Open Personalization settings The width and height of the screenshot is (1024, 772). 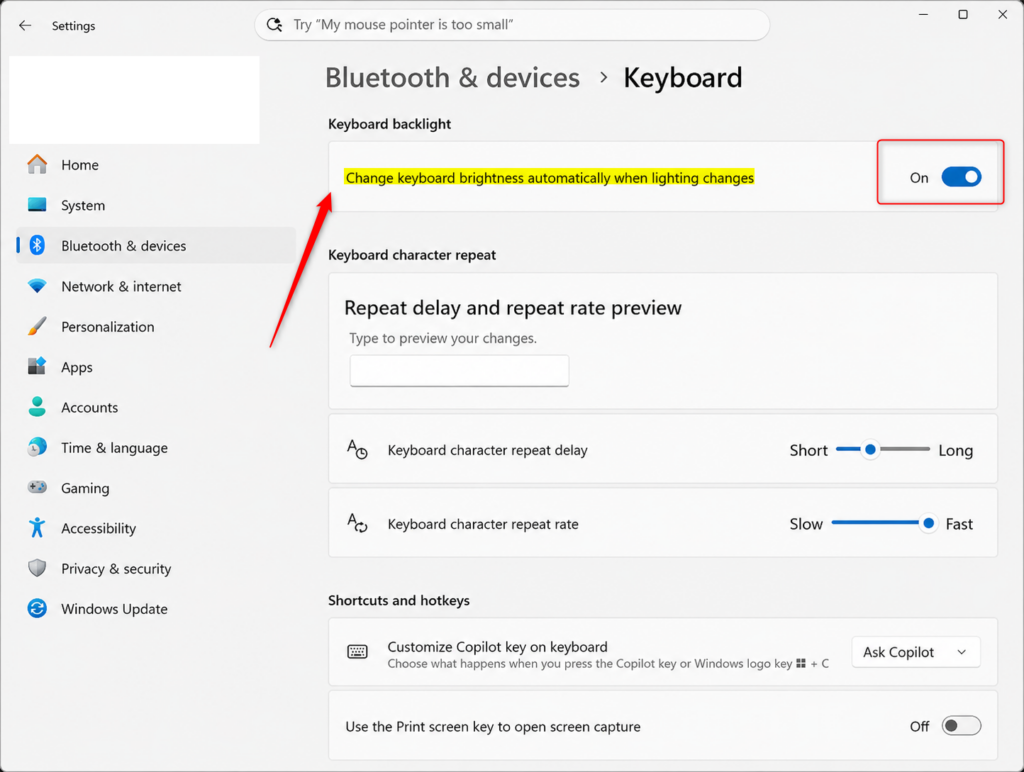click(x=155, y=327)
